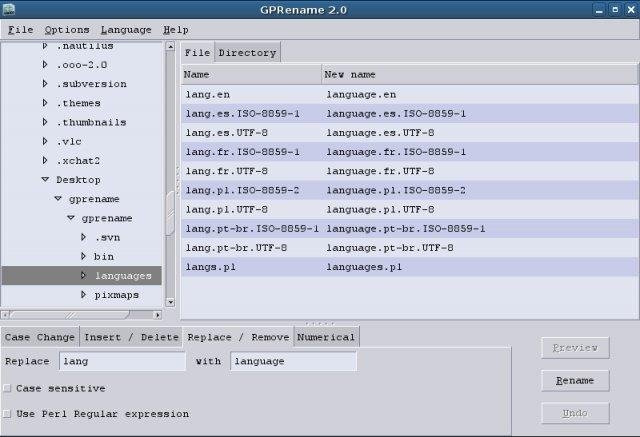Click the Name column header
This screenshot has height=437, width=640.
tap(251, 74)
